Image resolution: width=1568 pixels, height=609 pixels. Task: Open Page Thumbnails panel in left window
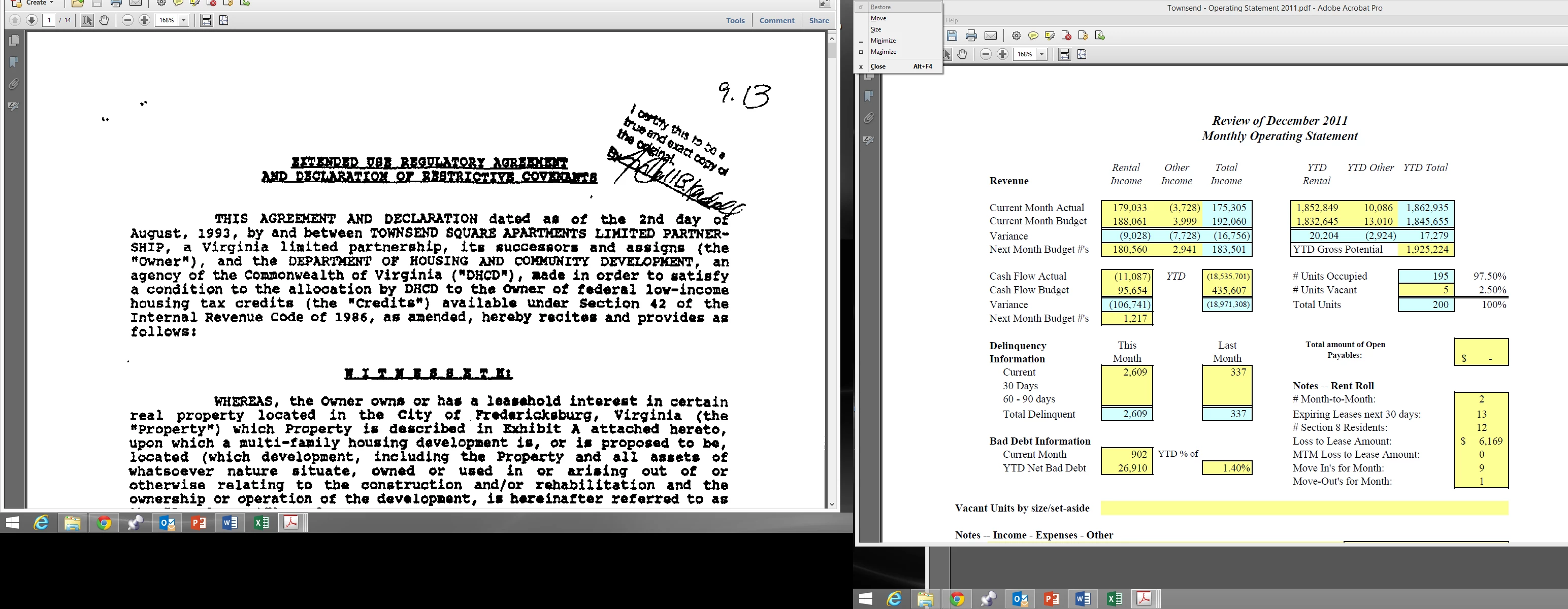coord(14,41)
